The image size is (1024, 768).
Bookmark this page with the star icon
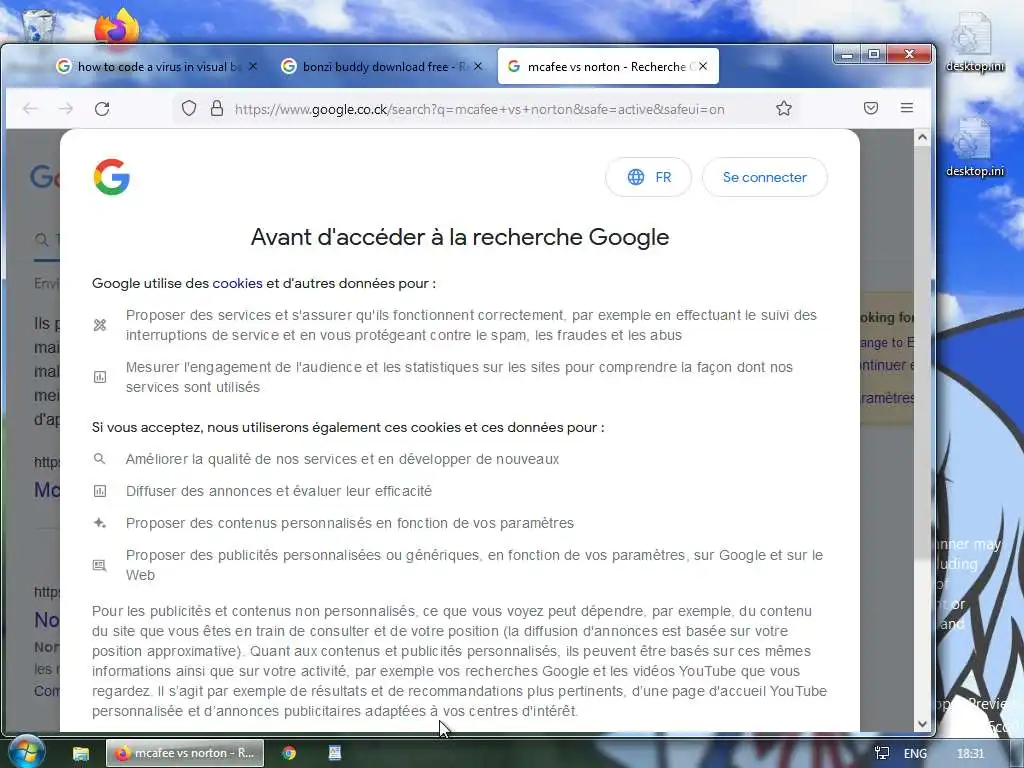tap(784, 108)
